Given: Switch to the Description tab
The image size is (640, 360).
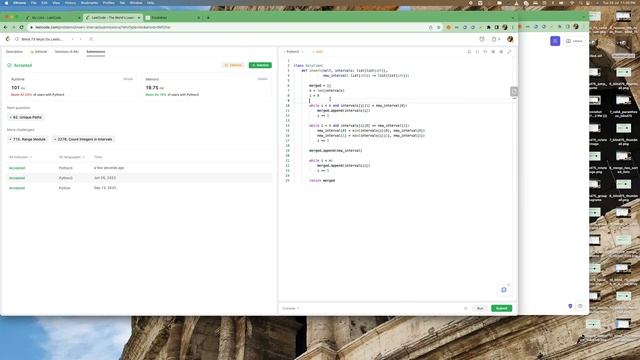Looking at the screenshot, I should (x=14, y=52).
